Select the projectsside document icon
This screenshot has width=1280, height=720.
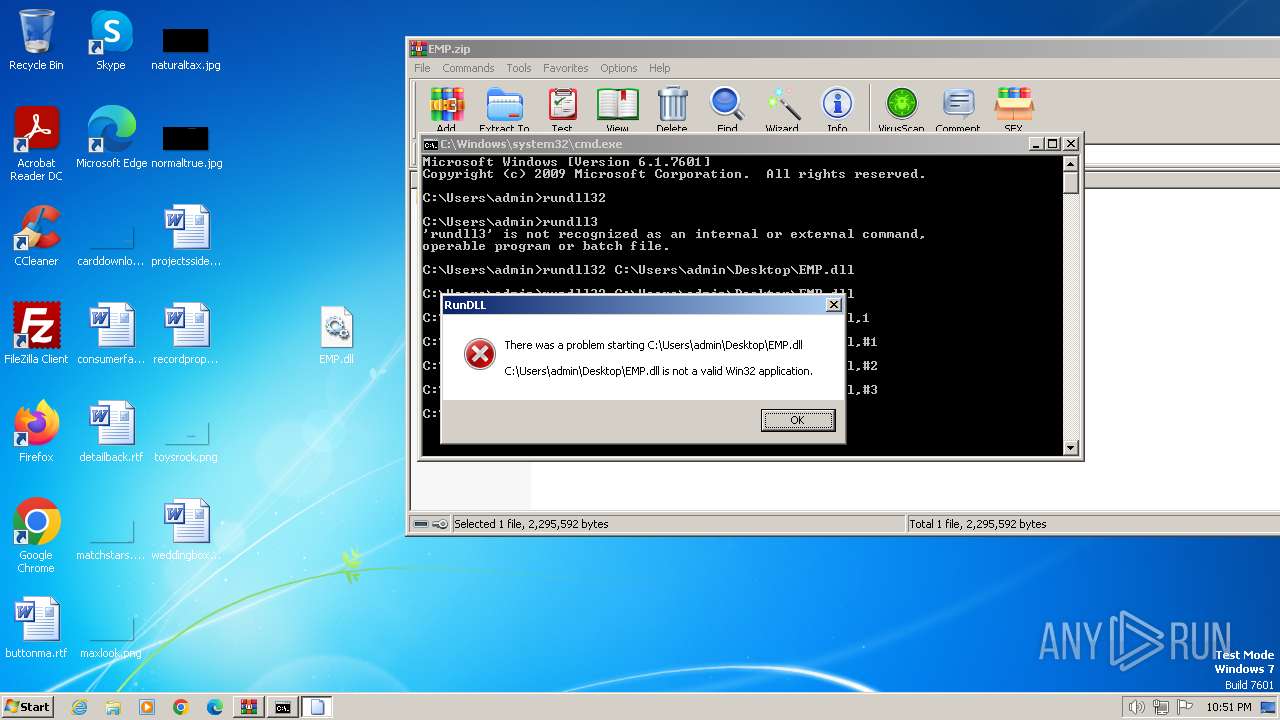pyautogui.click(x=186, y=236)
